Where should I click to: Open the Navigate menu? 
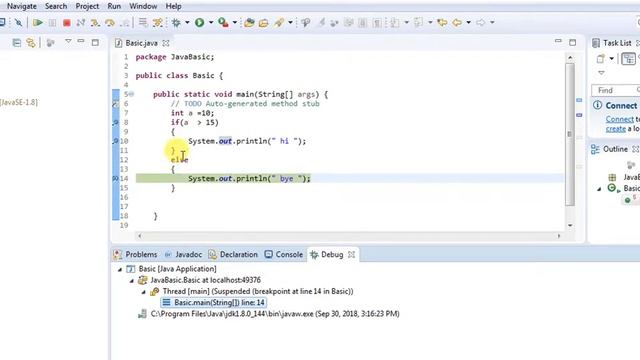click(22, 6)
